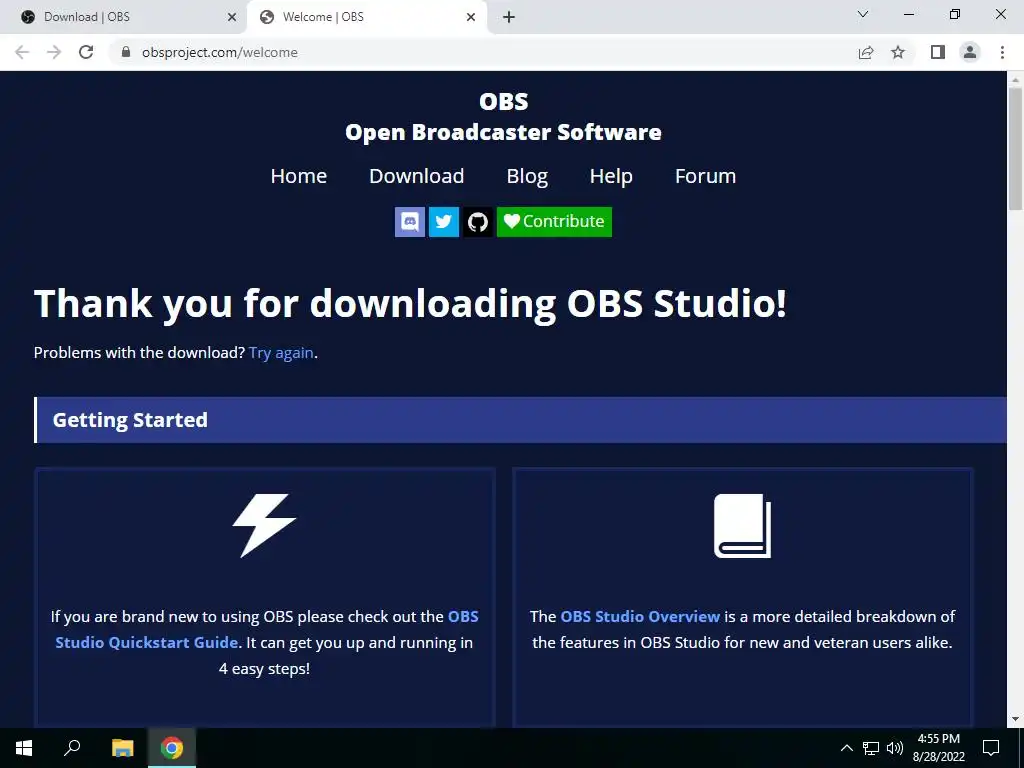Screen dimensions: 1024x768
Task: Click the Try again download link
Action: (281, 353)
